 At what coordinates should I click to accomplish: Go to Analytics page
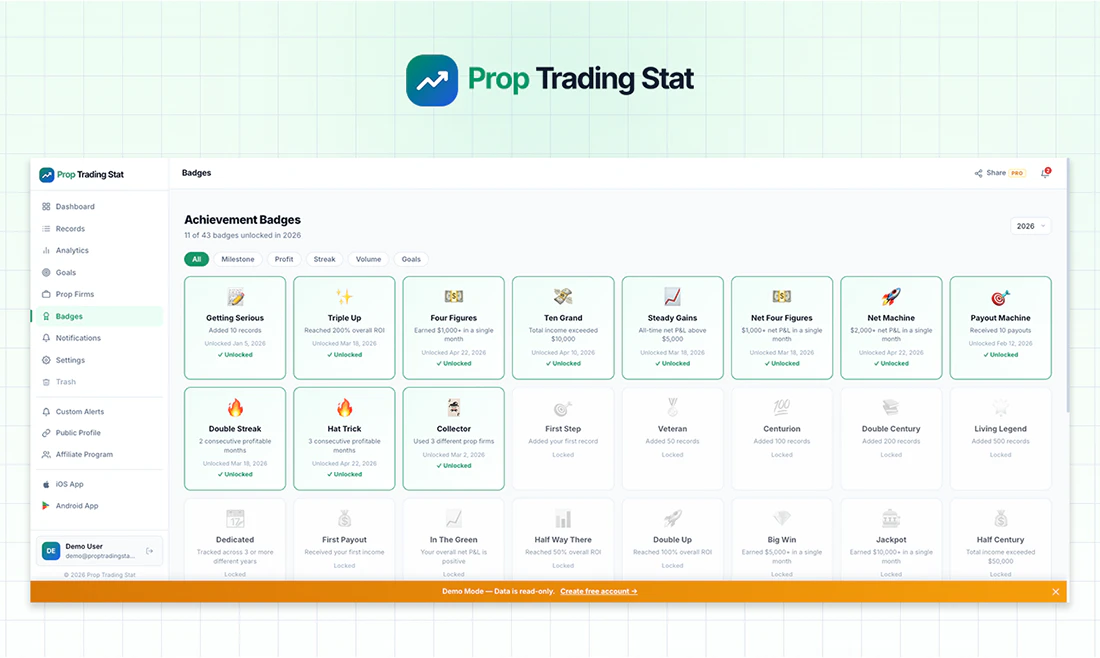(98, 250)
